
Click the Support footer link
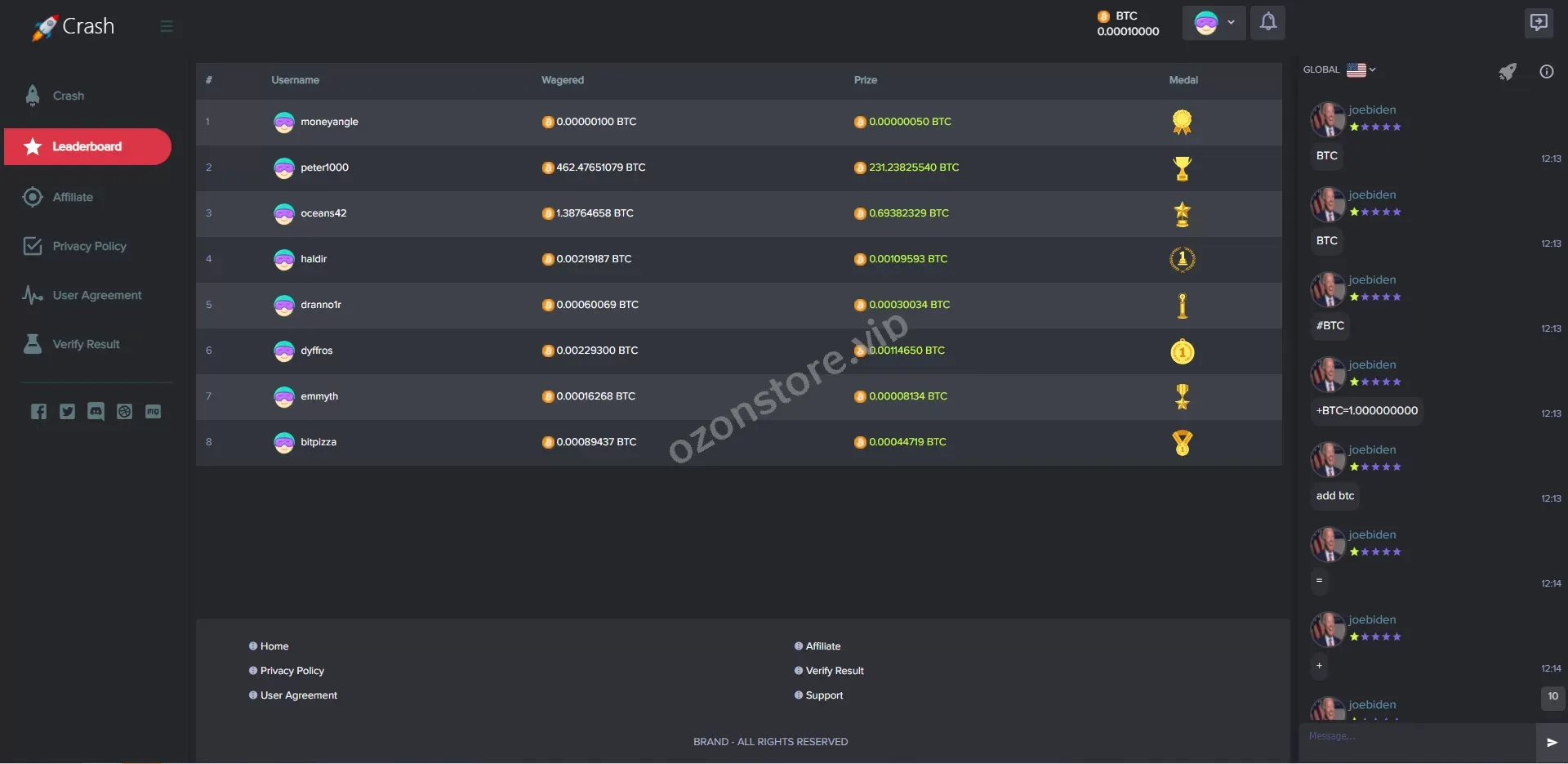824,695
